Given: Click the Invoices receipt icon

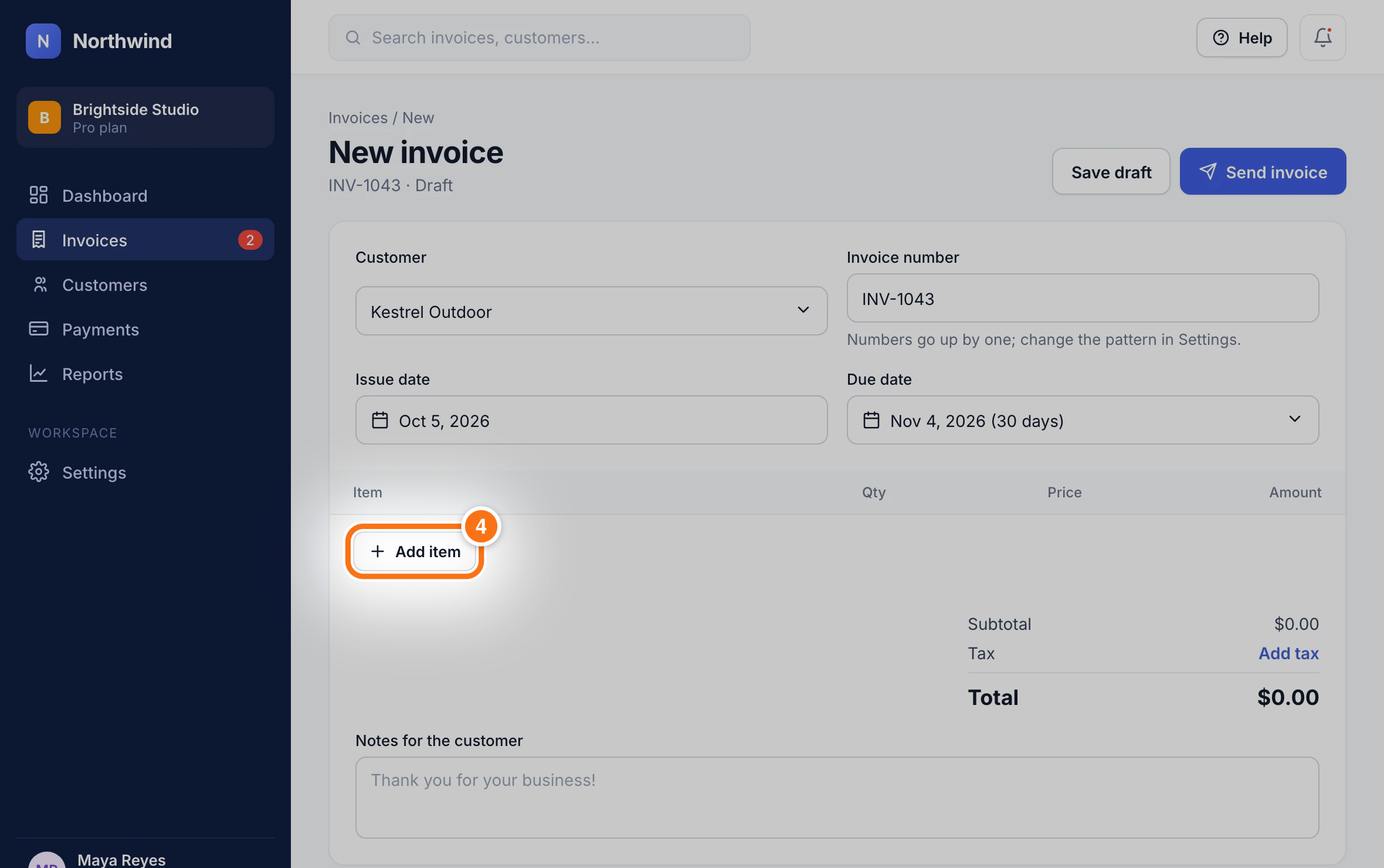Looking at the screenshot, I should (x=39, y=240).
